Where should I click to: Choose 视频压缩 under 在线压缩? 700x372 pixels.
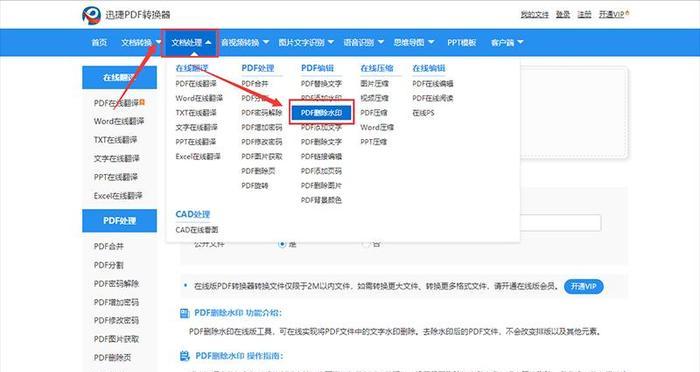pos(375,98)
